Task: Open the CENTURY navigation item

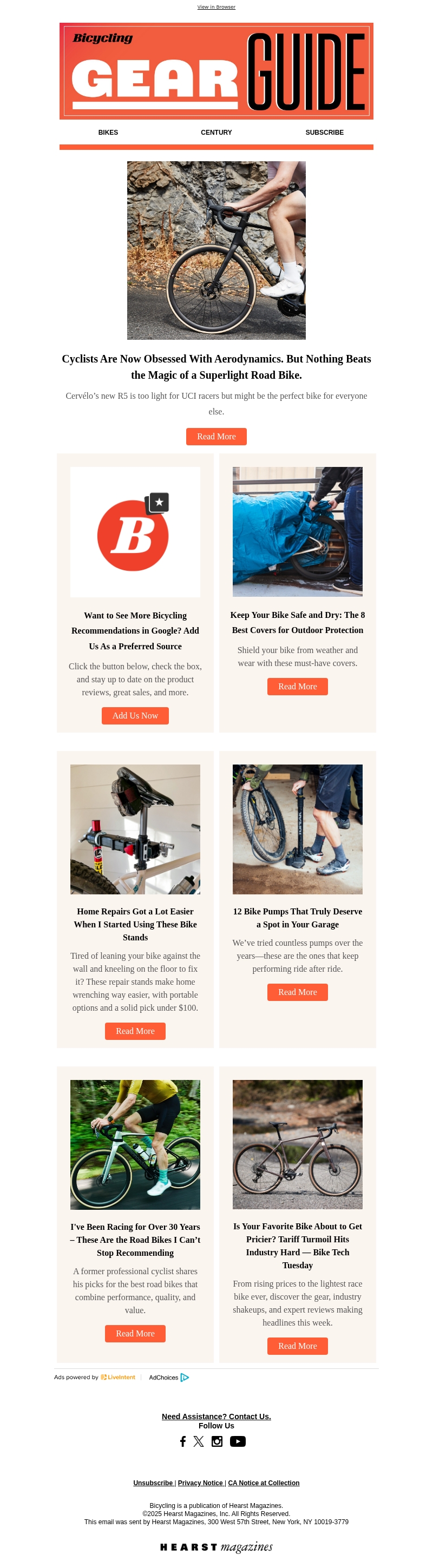Action: pos(216,132)
